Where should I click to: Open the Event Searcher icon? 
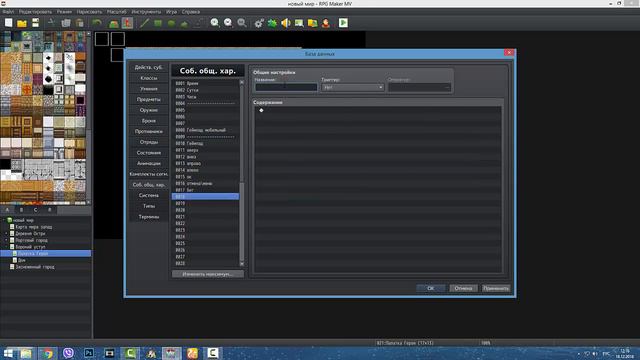pyautogui.click(x=299, y=23)
